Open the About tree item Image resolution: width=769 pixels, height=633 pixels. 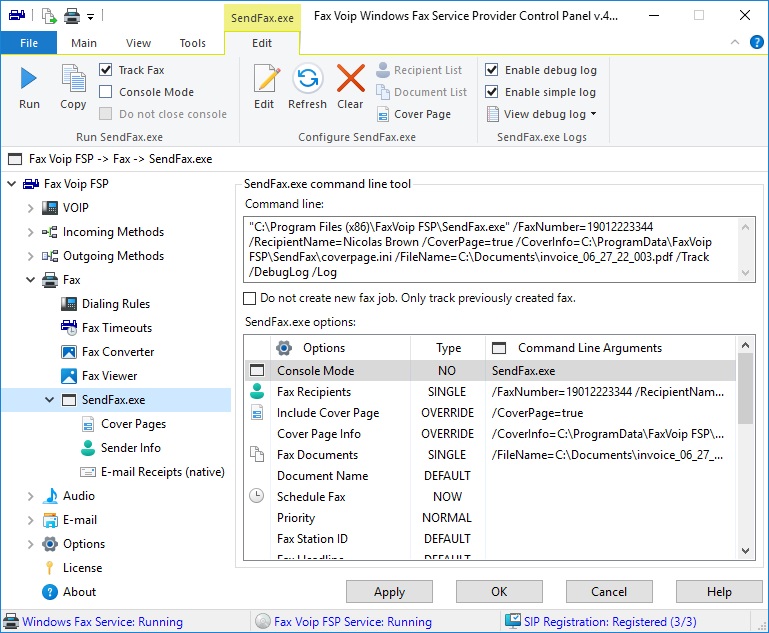coord(79,592)
